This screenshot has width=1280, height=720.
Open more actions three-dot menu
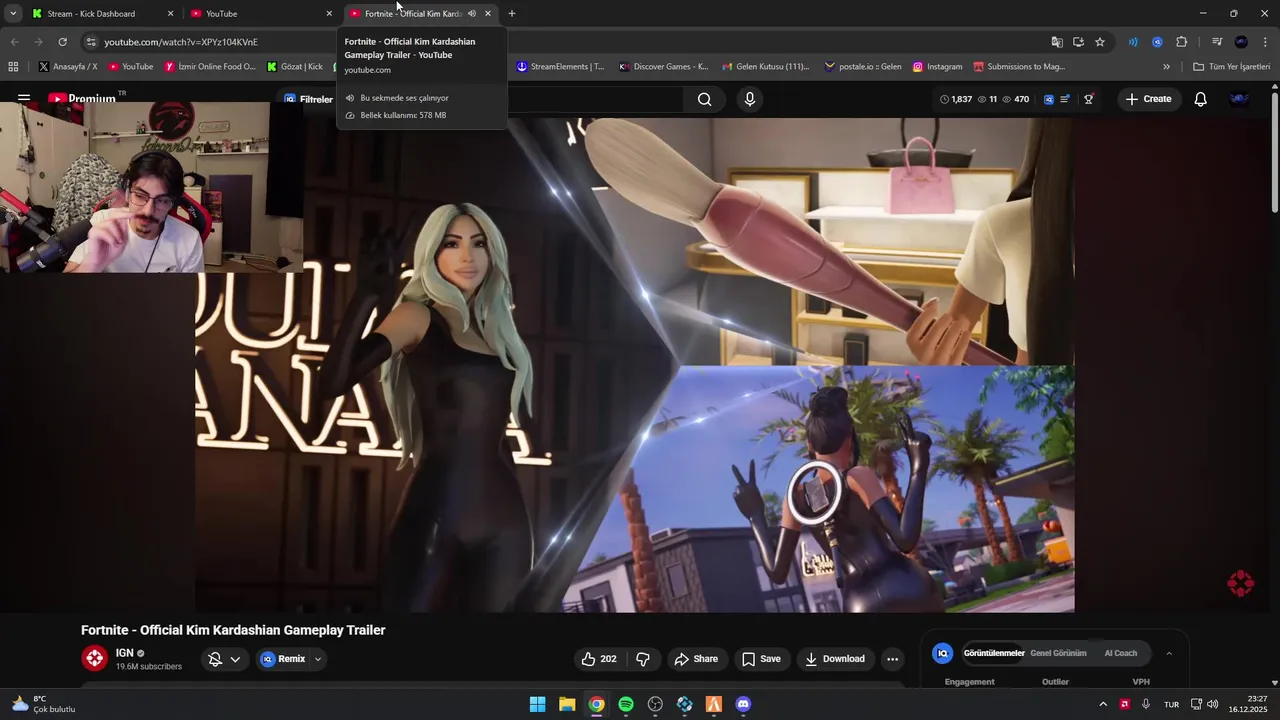tap(892, 659)
